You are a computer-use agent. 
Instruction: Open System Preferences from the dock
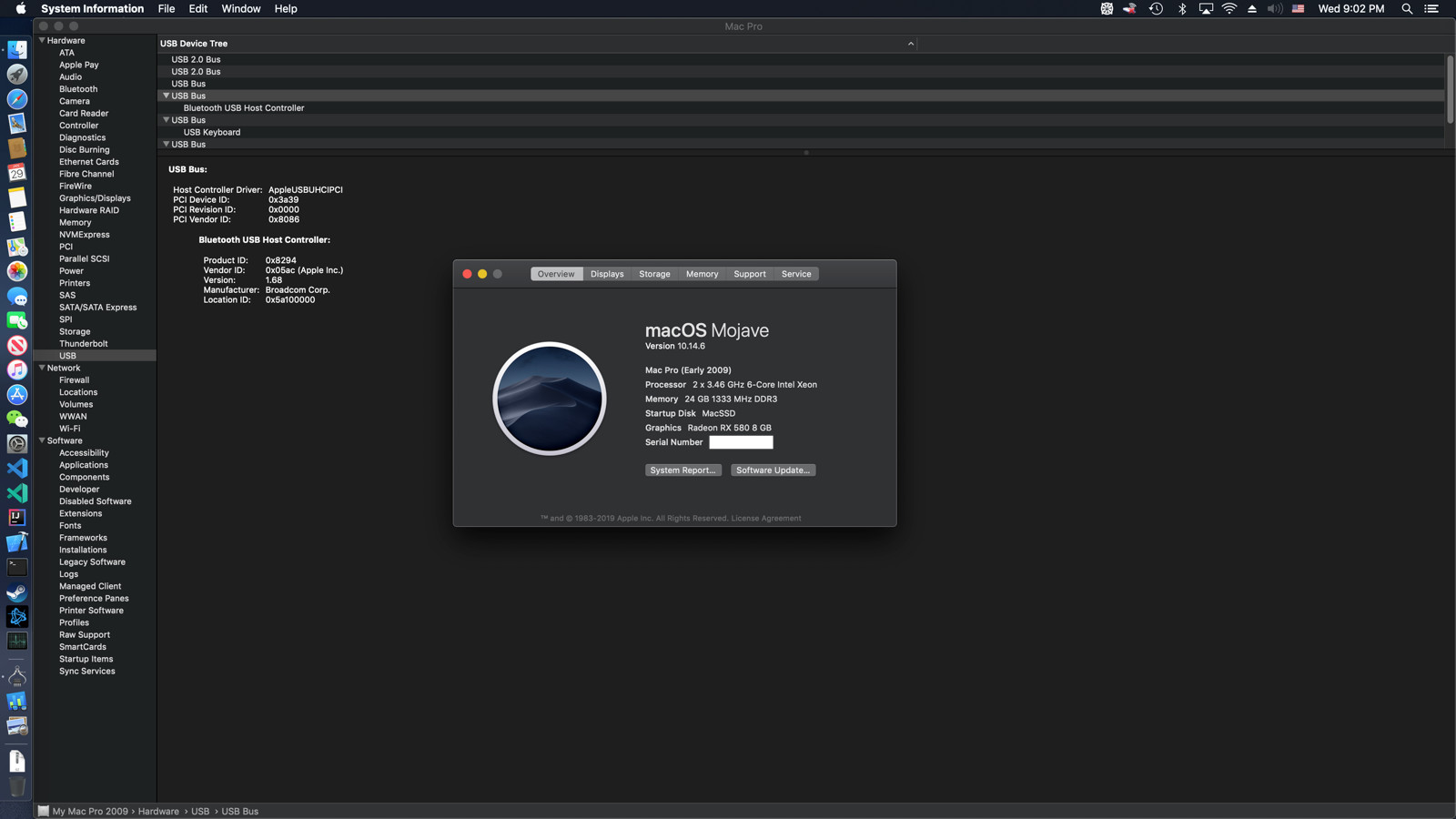[x=17, y=443]
